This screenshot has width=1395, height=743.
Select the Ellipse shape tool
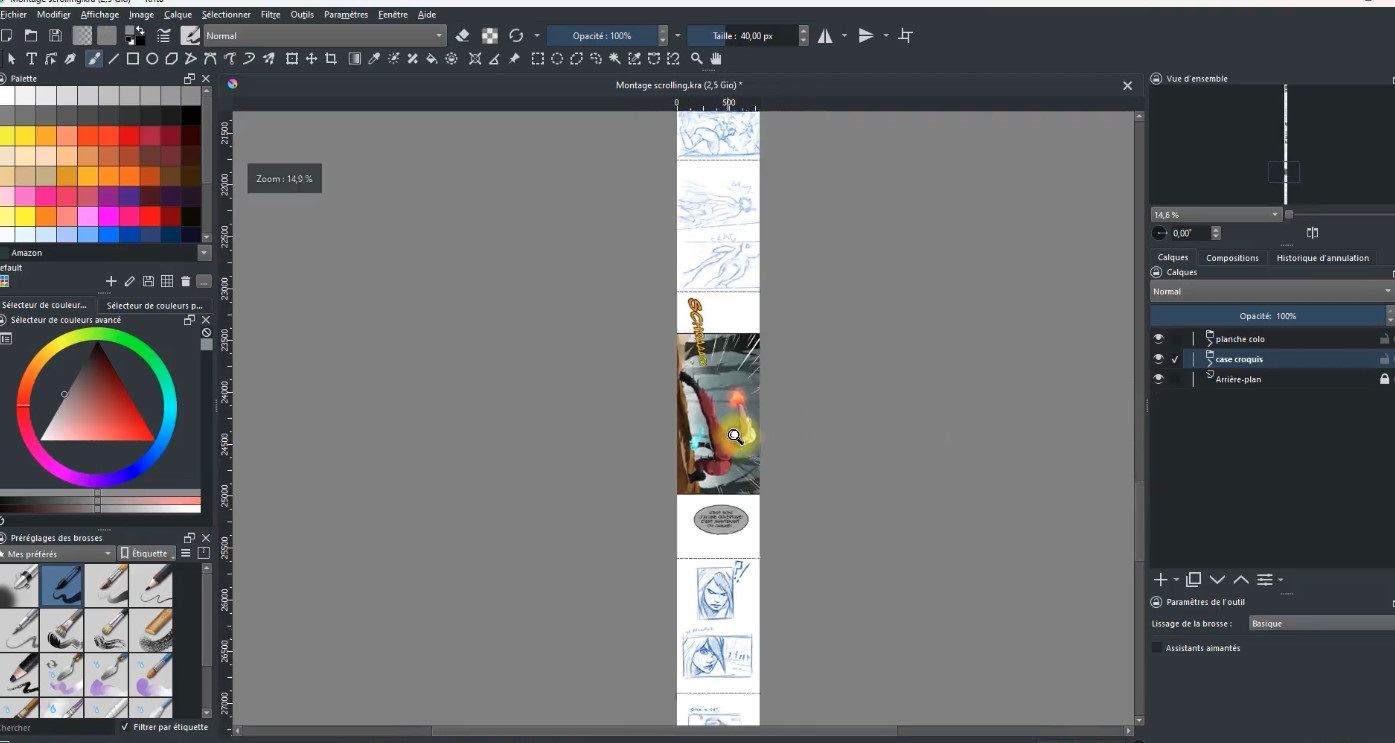tap(152, 59)
